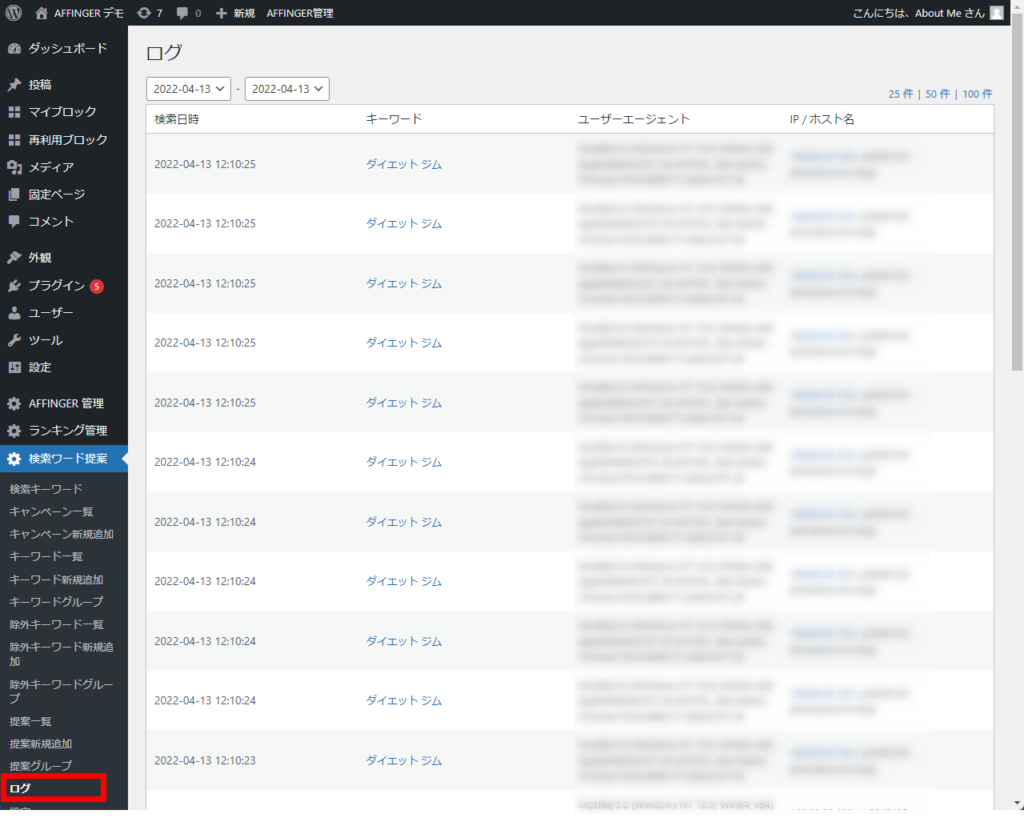Screen dimensions: 1024x818
Task: Click the page vertical scrollbar
Action: [1017, 200]
